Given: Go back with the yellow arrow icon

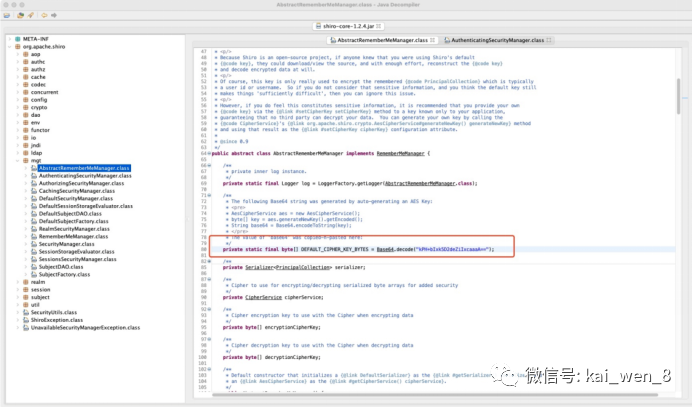Looking at the screenshot, I should (44, 15).
